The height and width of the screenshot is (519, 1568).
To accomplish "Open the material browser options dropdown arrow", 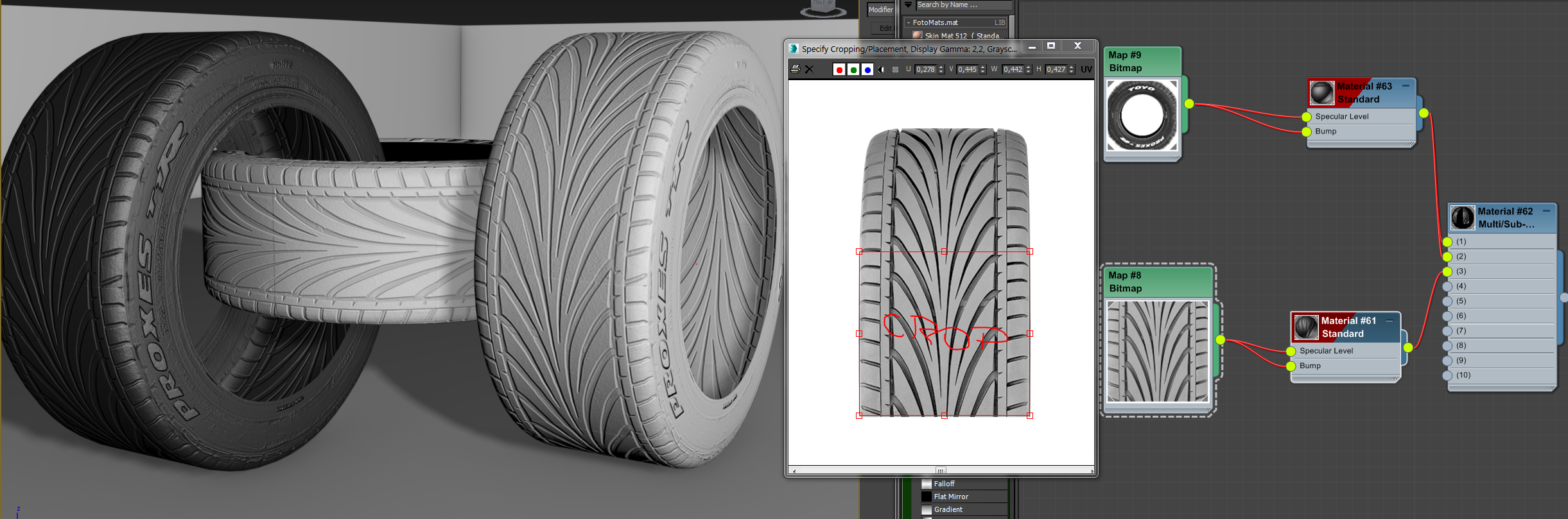I will click(x=908, y=5).
